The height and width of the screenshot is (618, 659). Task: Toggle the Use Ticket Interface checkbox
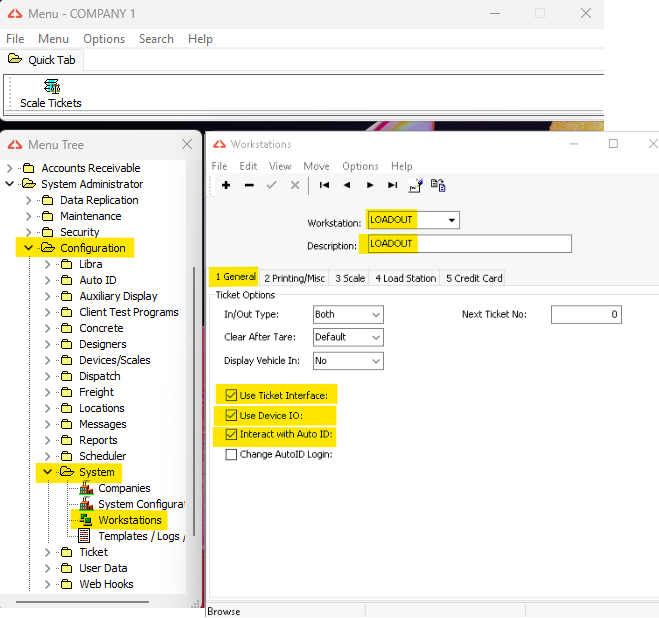[x=231, y=395]
